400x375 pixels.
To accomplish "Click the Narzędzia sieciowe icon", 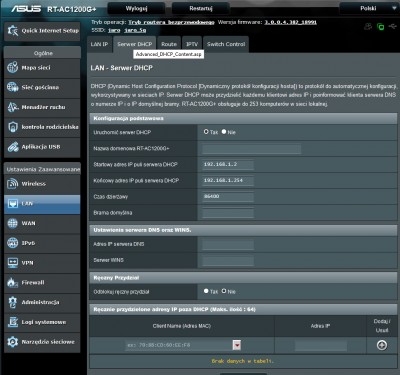I will click(x=13, y=342).
